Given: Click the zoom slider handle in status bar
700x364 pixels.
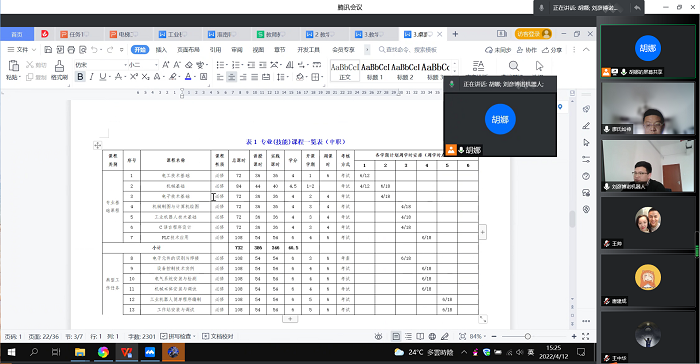Looking at the screenshot, I should pyautogui.click(x=528, y=336).
